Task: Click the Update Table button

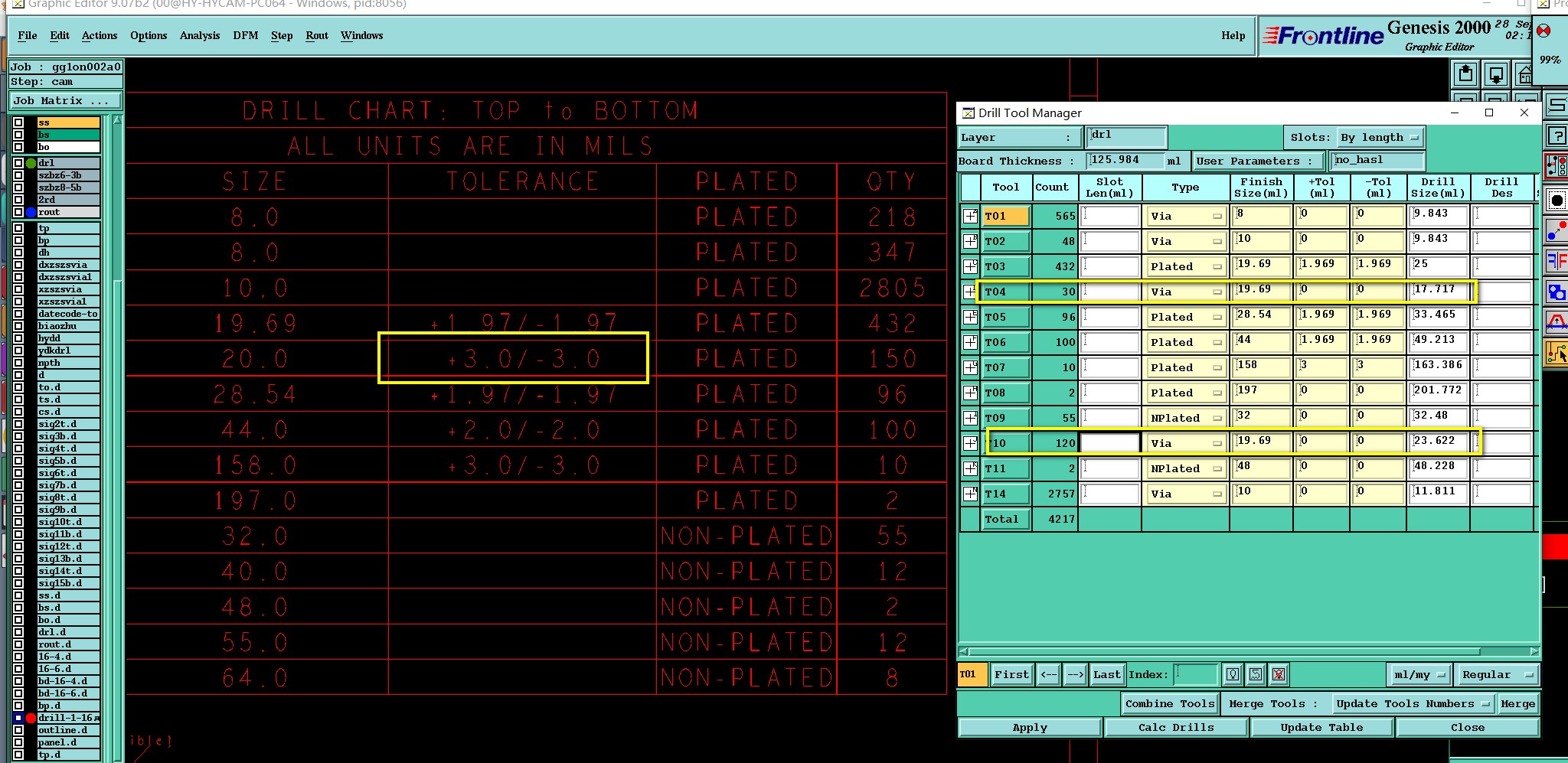Action: pyautogui.click(x=1321, y=728)
